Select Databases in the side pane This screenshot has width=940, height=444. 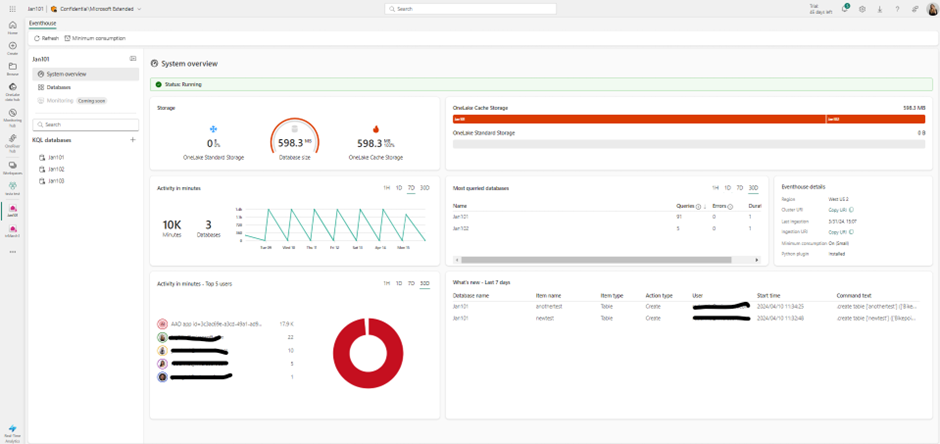point(86,87)
